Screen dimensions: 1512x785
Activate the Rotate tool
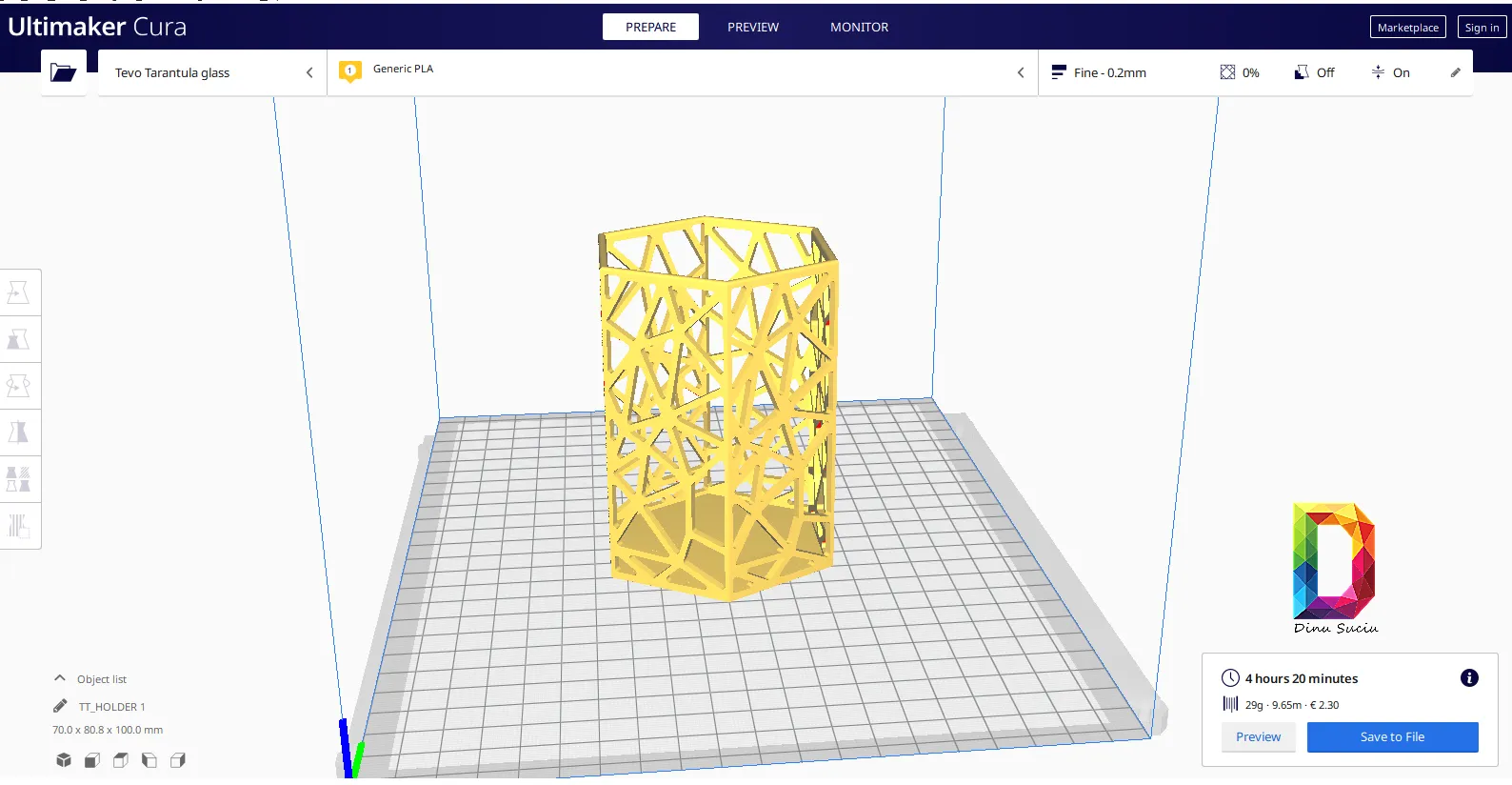tap(19, 386)
